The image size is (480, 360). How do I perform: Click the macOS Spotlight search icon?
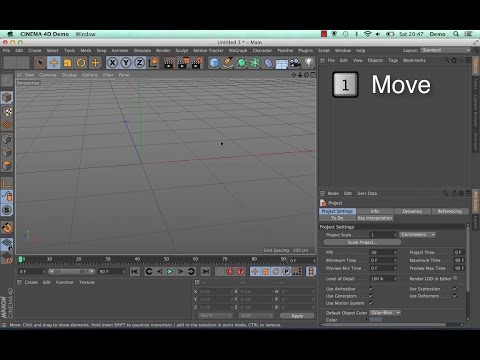(456, 34)
